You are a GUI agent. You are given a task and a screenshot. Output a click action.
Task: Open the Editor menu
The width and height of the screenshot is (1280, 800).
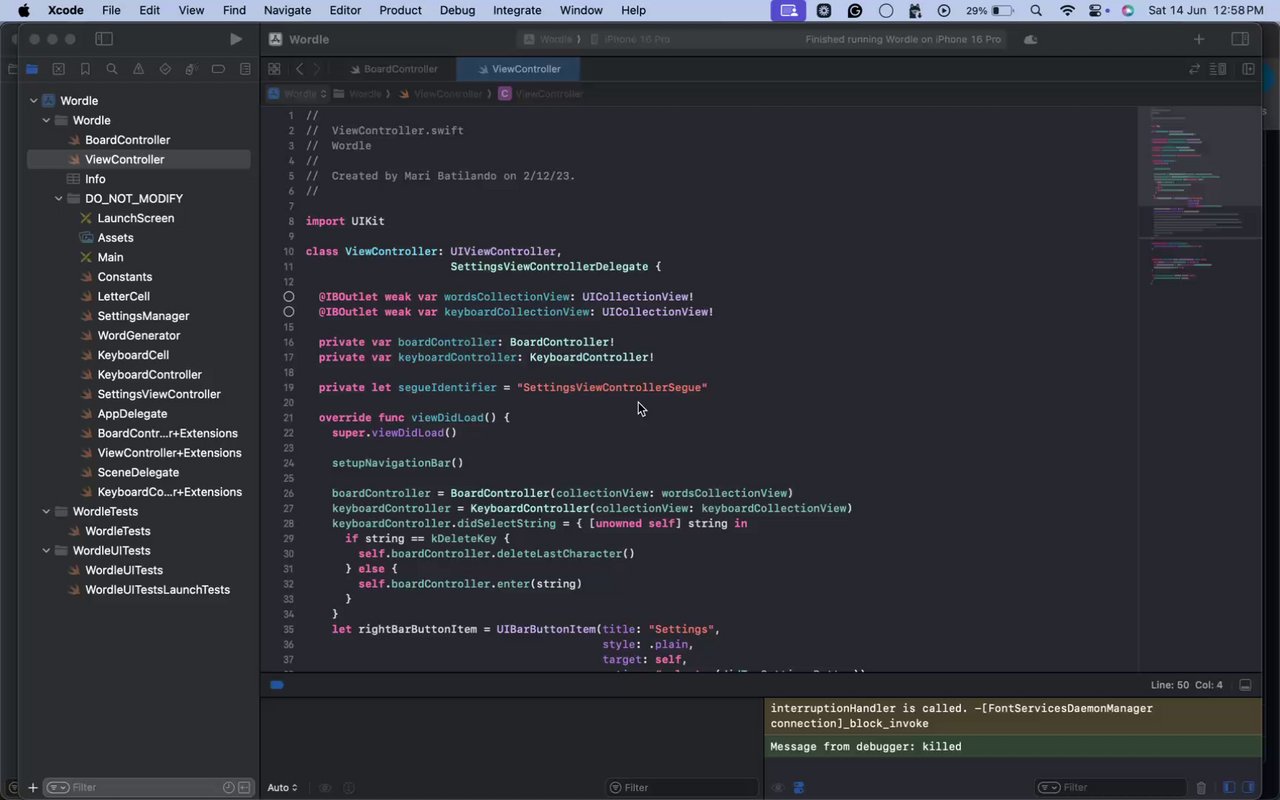(x=345, y=10)
